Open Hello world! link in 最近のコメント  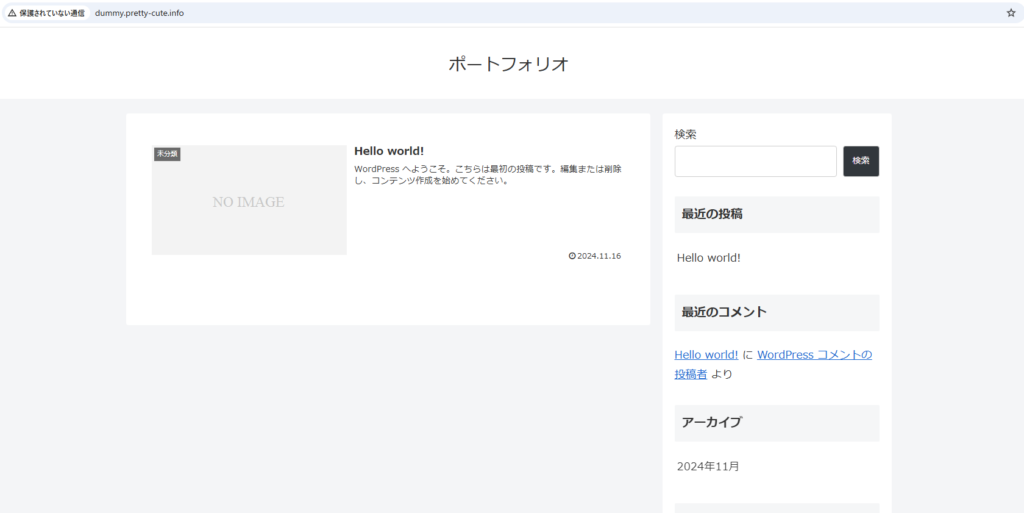tap(706, 355)
